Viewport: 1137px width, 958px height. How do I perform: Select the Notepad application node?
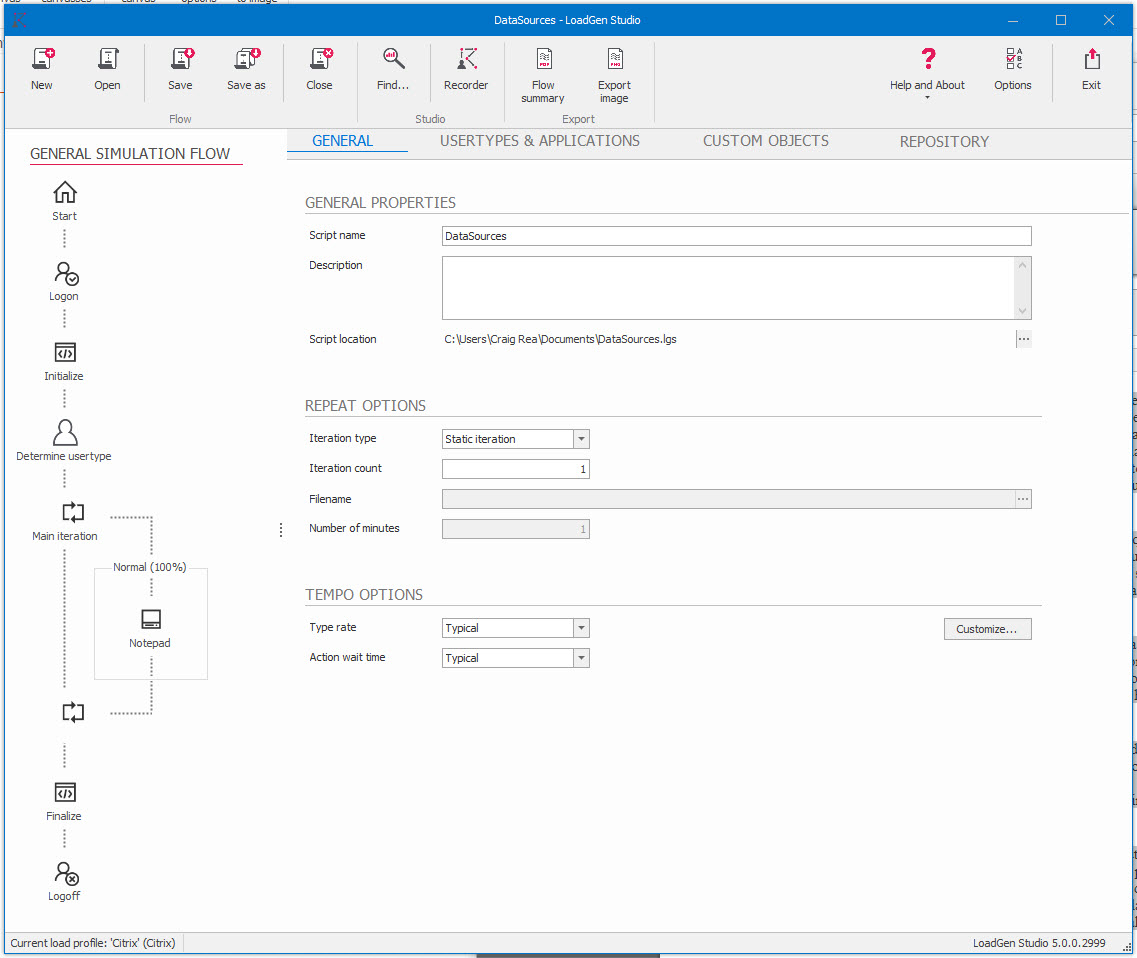click(150, 628)
